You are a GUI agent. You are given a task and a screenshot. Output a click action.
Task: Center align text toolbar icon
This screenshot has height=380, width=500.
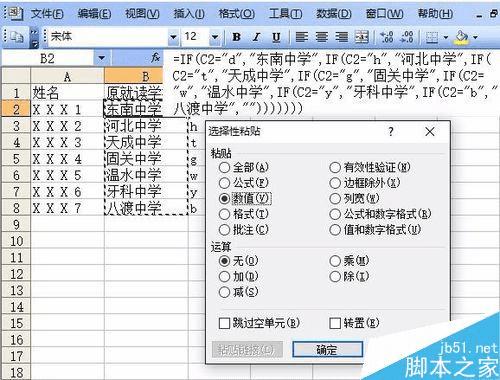[322, 37]
